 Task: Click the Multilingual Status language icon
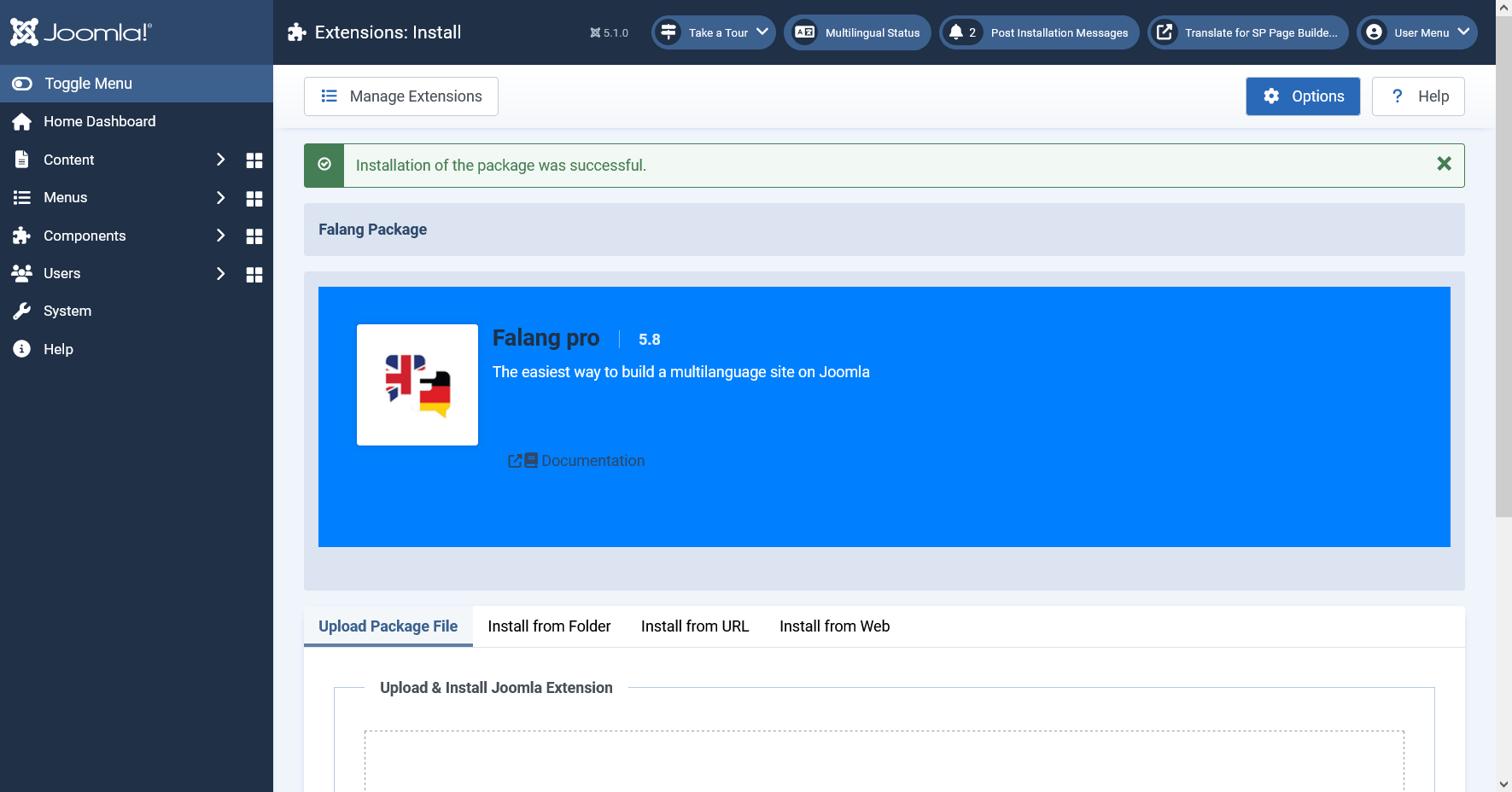pyautogui.click(x=804, y=32)
